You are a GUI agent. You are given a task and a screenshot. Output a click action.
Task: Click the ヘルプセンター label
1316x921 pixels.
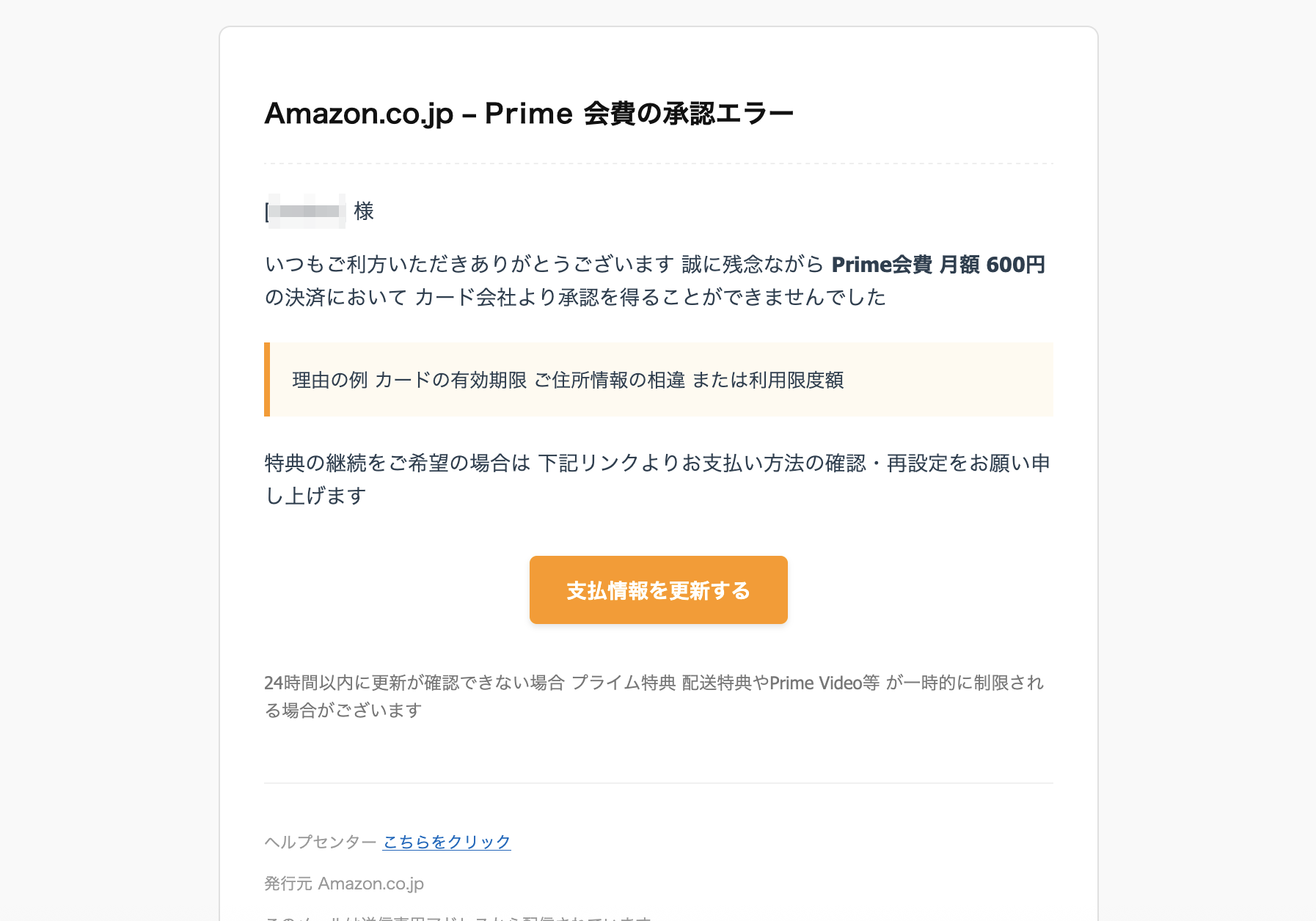pos(321,842)
